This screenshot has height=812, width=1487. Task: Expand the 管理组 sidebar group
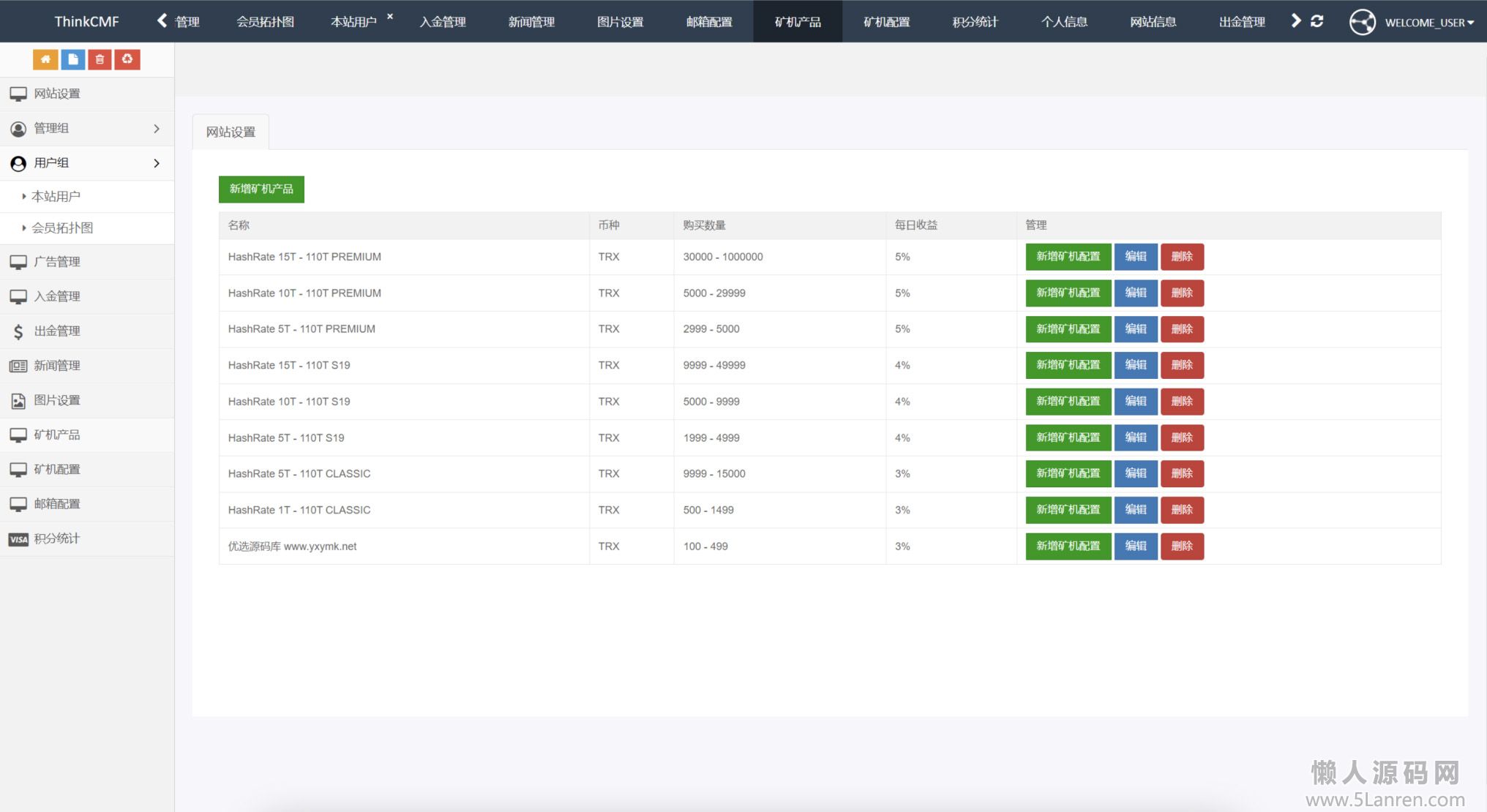(x=87, y=129)
